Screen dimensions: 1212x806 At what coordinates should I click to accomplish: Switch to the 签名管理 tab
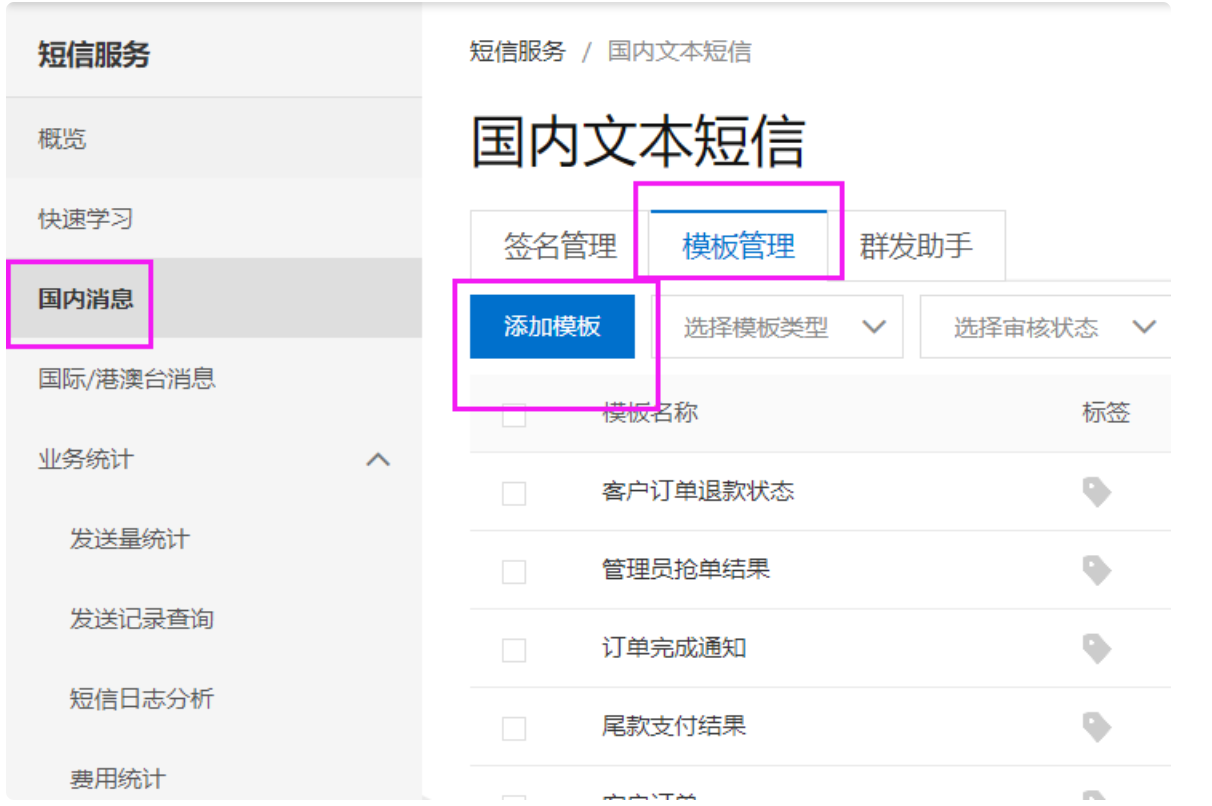point(560,246)
